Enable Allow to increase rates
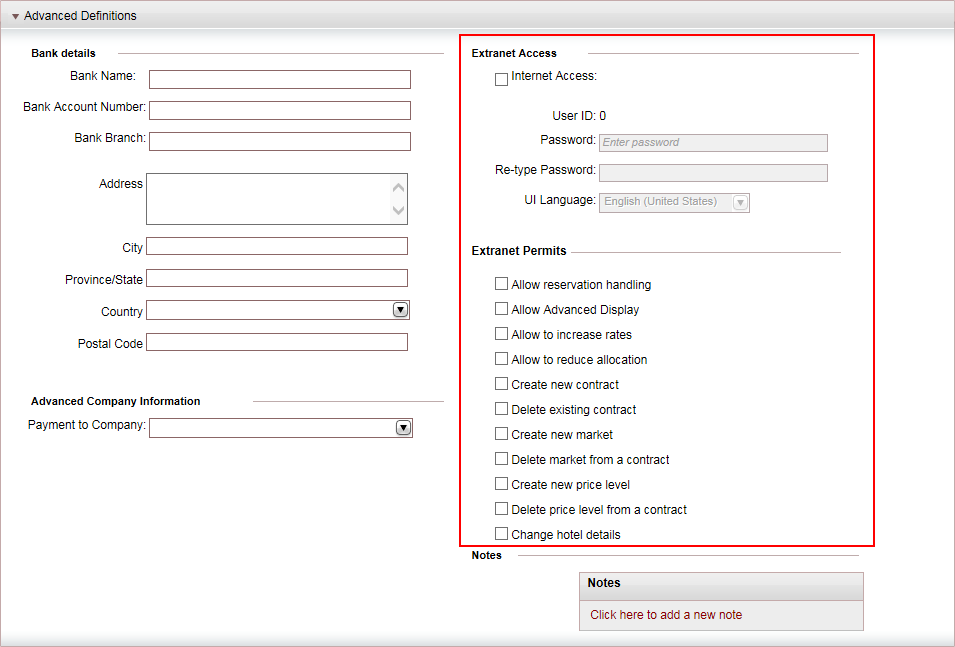The width and height of the screenshot is (955, 647). [x=501, y=334]
